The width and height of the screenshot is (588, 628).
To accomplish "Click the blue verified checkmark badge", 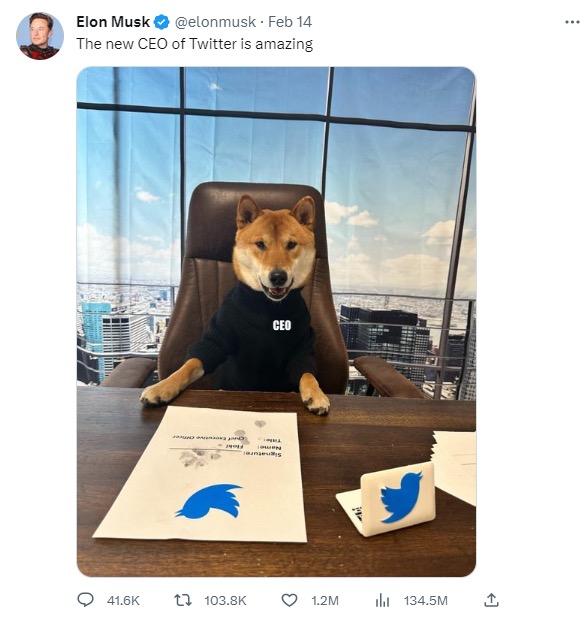I will [x=162, y=22].
